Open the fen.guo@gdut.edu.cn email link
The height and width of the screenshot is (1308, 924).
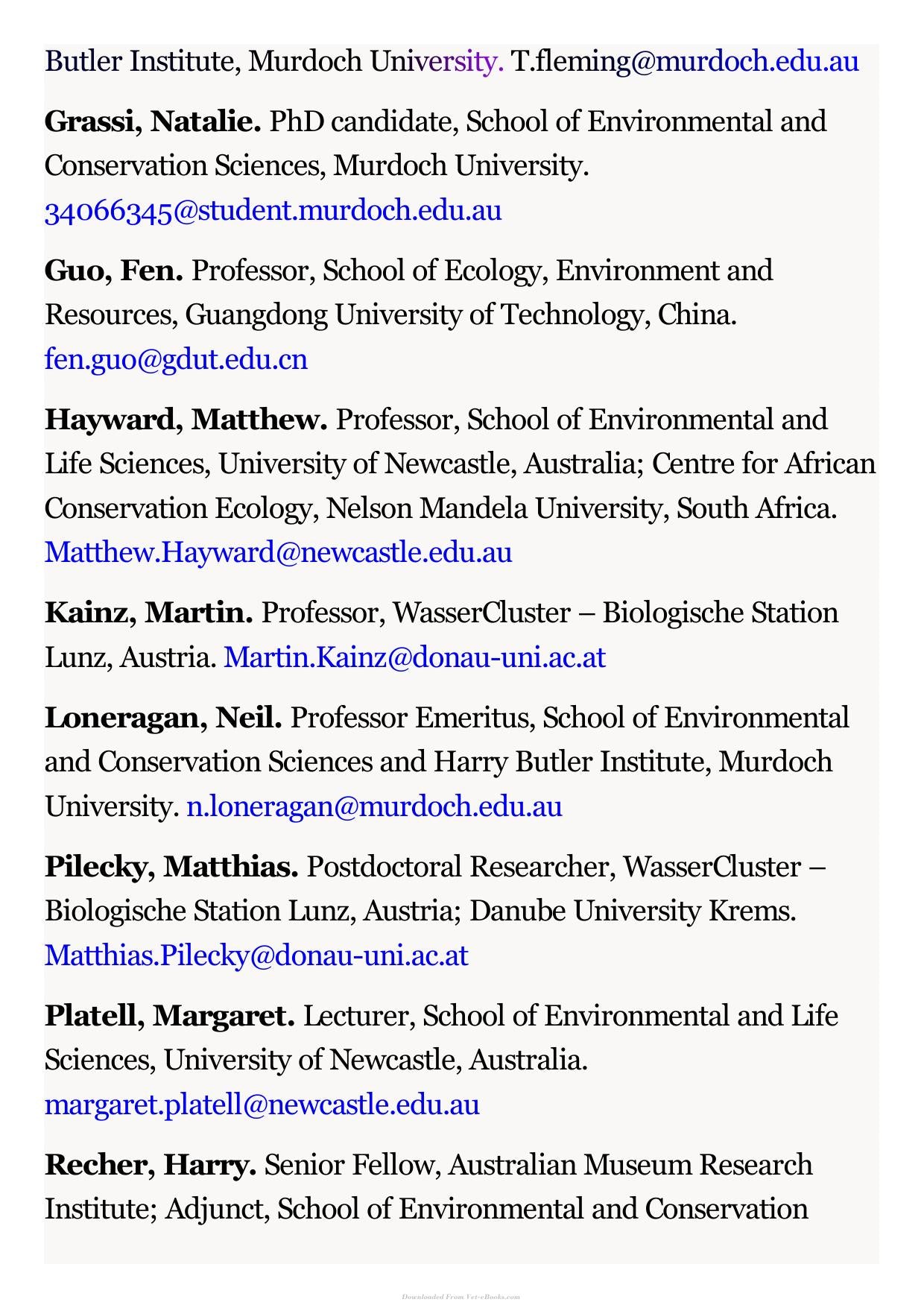click(176, 360)
